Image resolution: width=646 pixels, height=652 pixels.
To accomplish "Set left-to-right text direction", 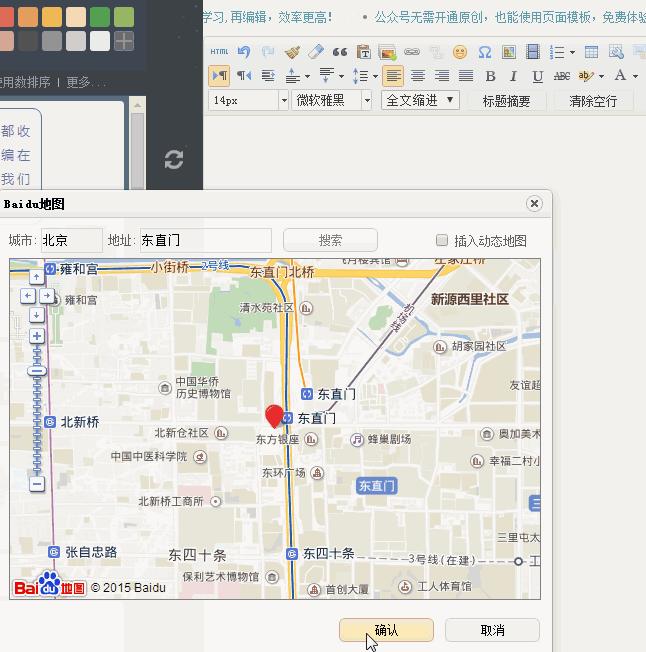I will 219,76.
